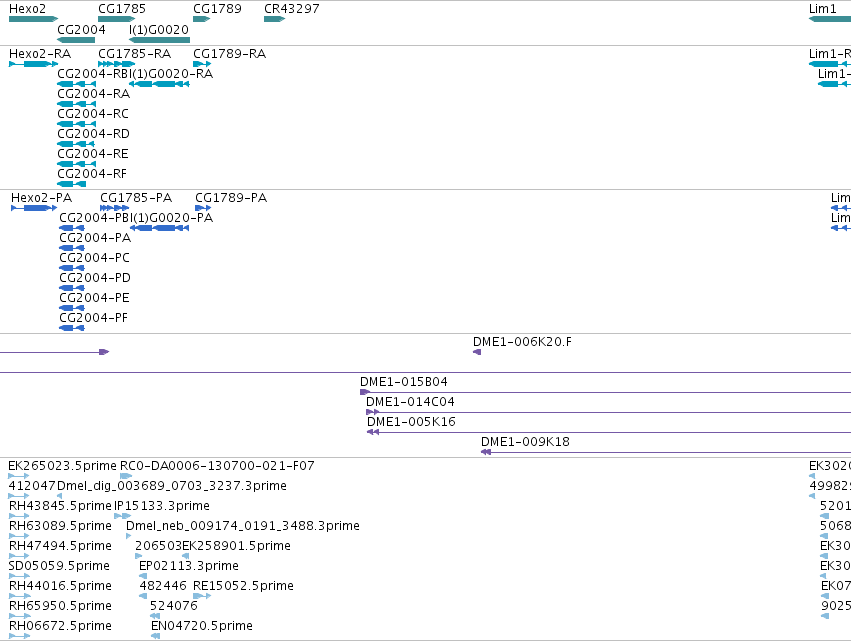Click the l(1)G0020-PA protein glyph

pos(160,228)
